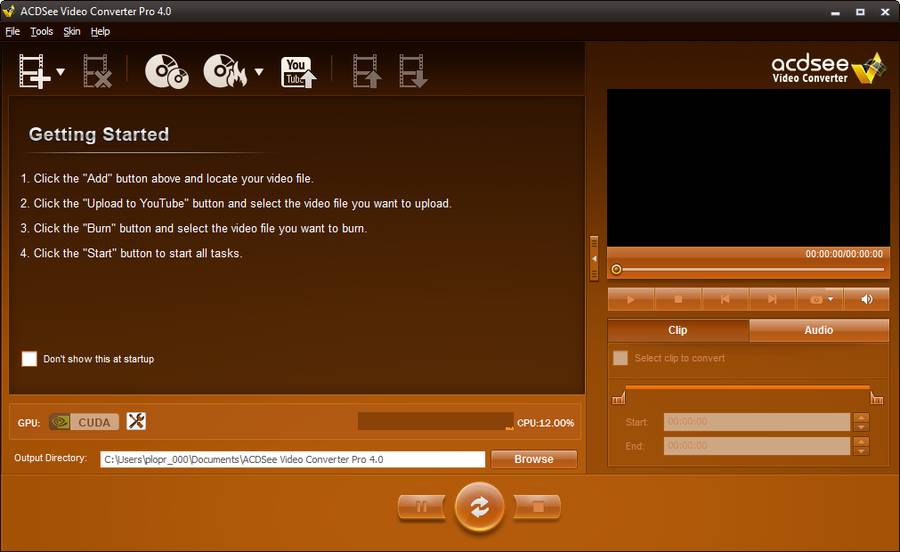Open the snapshot dropdown arrow

click(x=831, y=299)
